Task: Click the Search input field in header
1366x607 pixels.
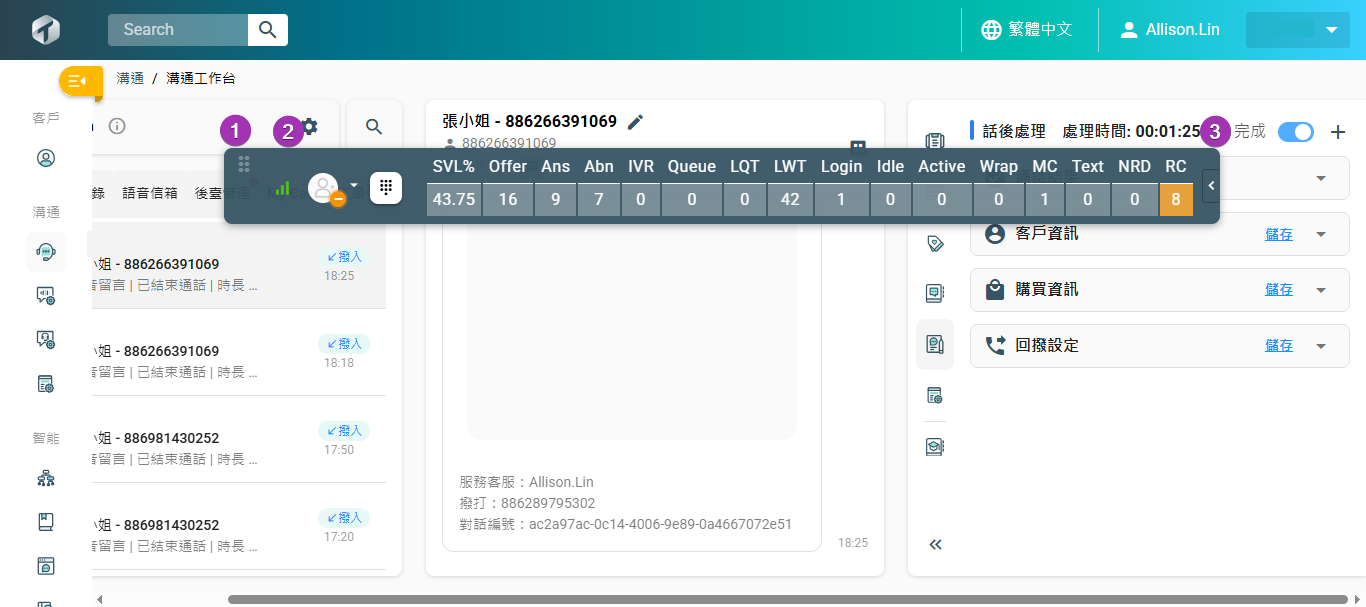Action: tap(178, 30)
